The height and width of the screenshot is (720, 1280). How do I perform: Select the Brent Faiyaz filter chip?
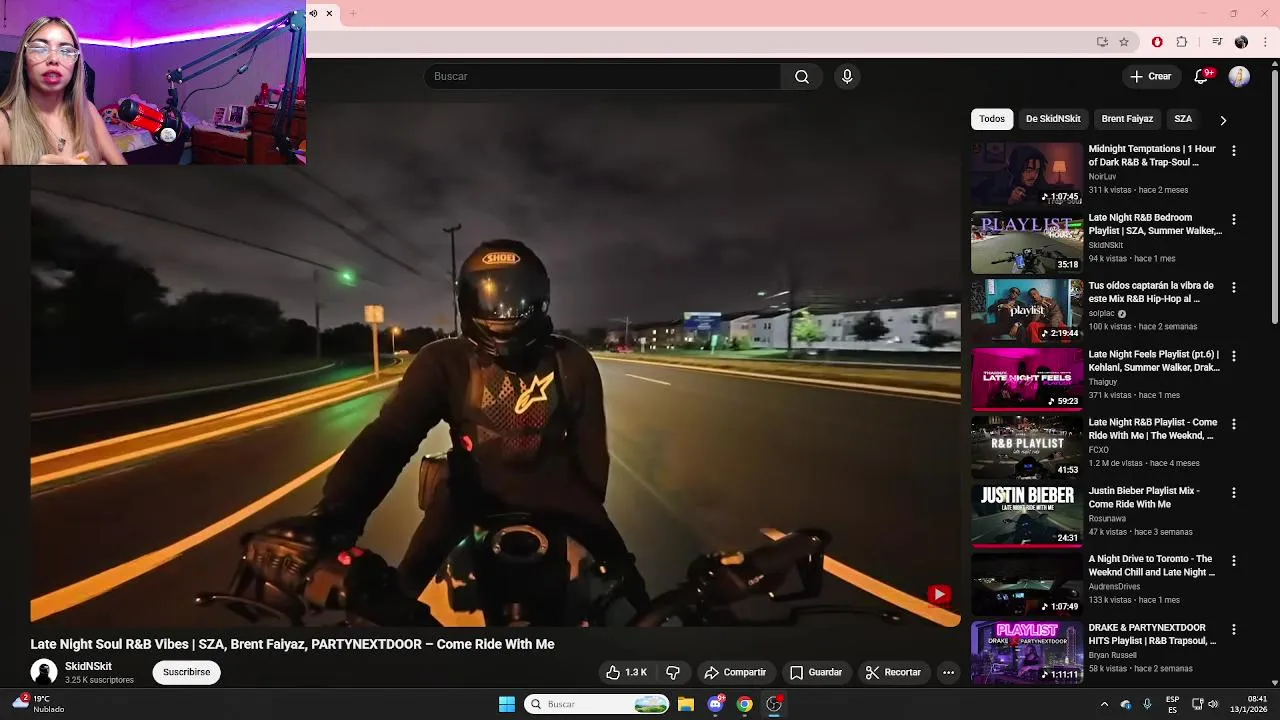(1127, 119)
